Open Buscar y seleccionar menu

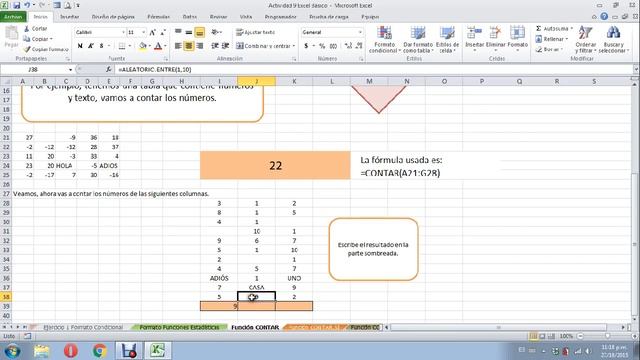[x=613, y=39]
